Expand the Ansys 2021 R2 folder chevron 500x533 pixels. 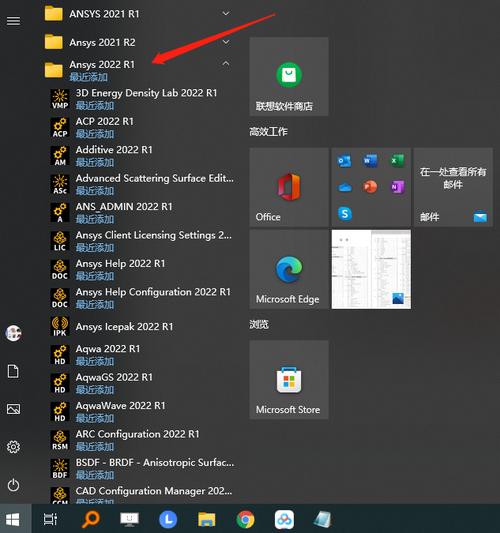click(x=226, y=42)
